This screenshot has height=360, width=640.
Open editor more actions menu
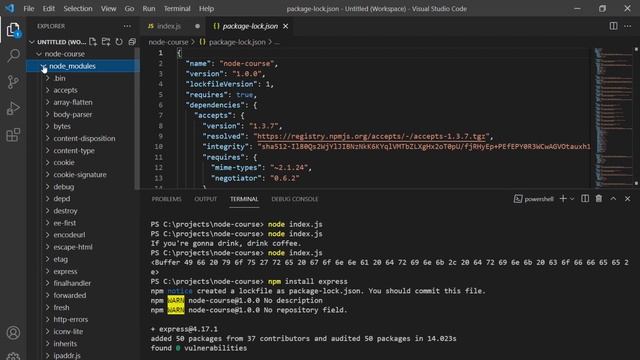coord(627,26)
